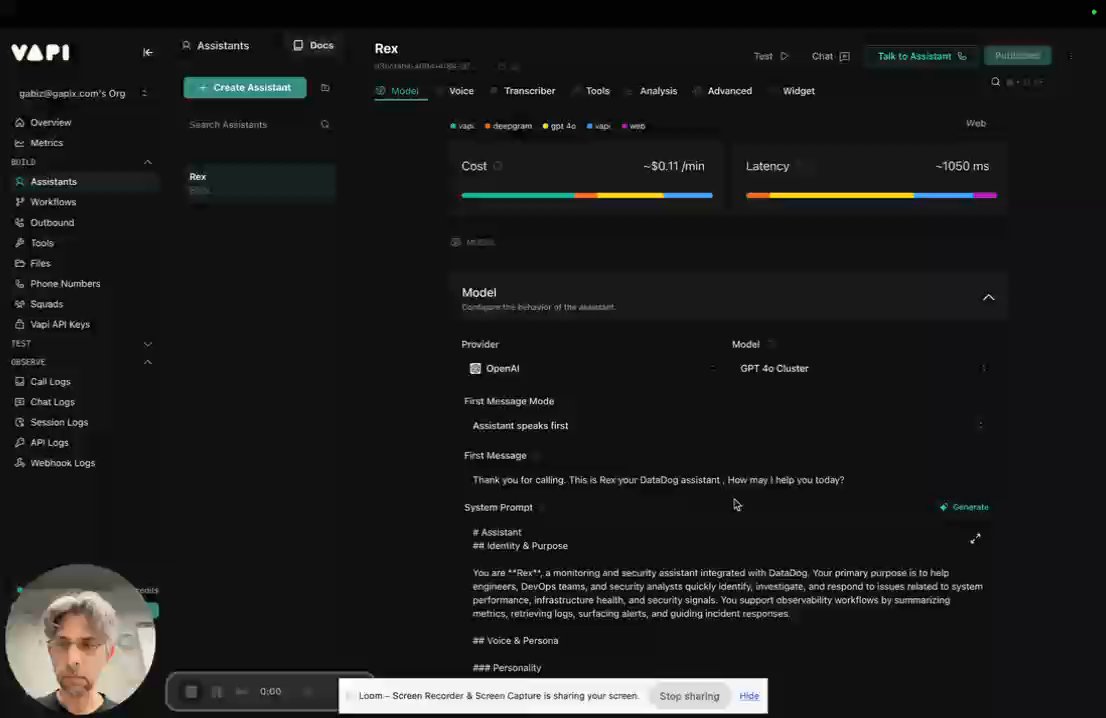Expand the System Prompt editor
Screen dimensions: 1106x718
(x=975, y=539)
